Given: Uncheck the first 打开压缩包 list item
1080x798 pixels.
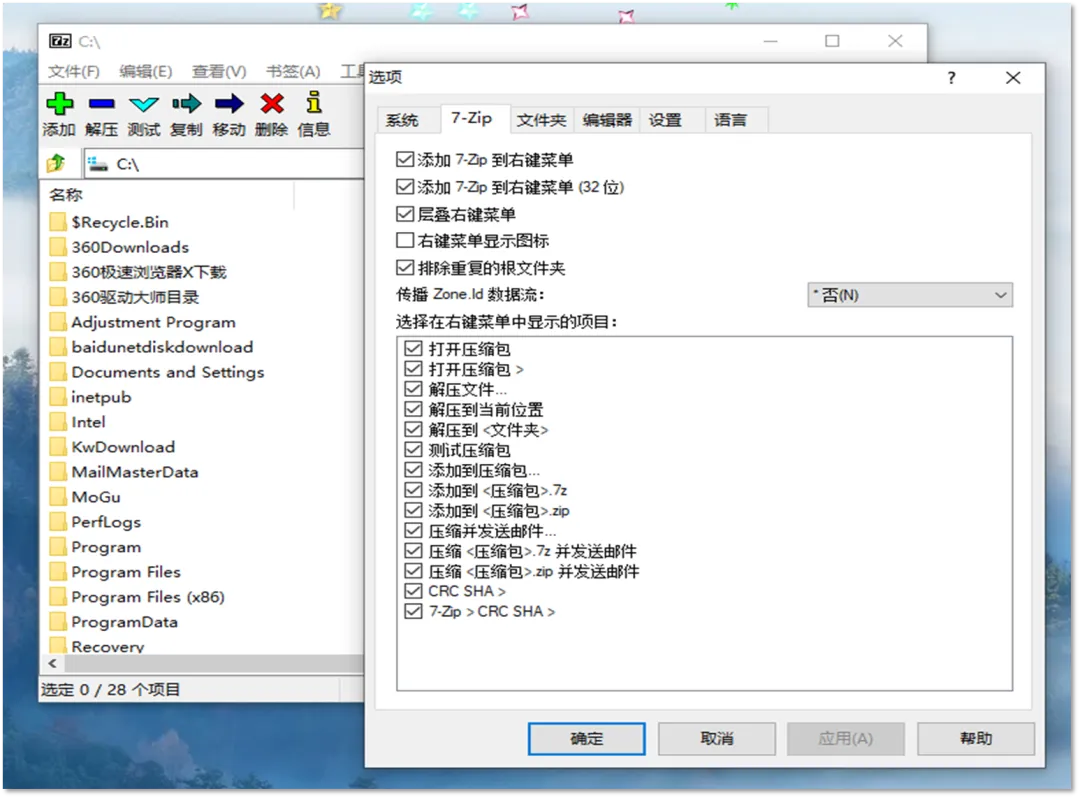Looking at the screenshot, I should click(413, 348).
